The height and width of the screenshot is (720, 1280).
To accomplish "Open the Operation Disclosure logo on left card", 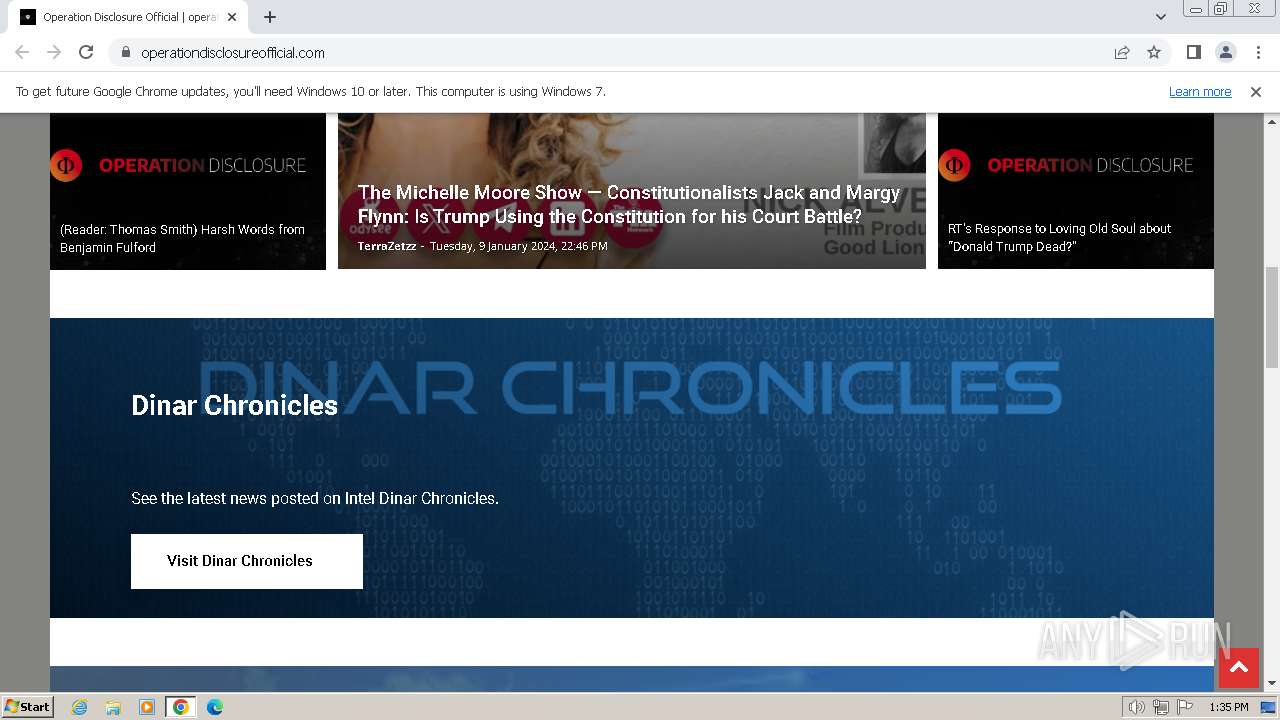I will pos(178,165).
